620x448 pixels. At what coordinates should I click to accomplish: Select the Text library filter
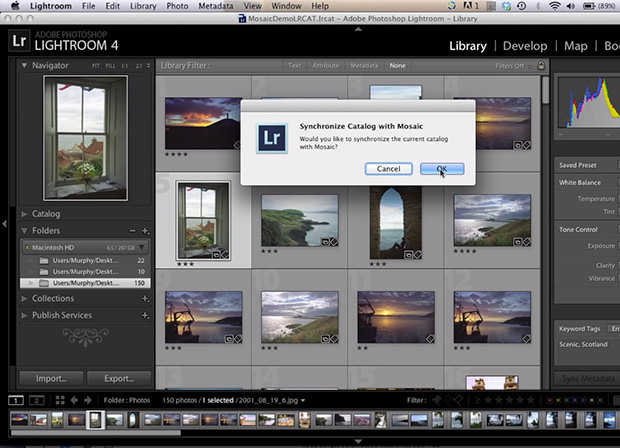[x=294, y=66]
